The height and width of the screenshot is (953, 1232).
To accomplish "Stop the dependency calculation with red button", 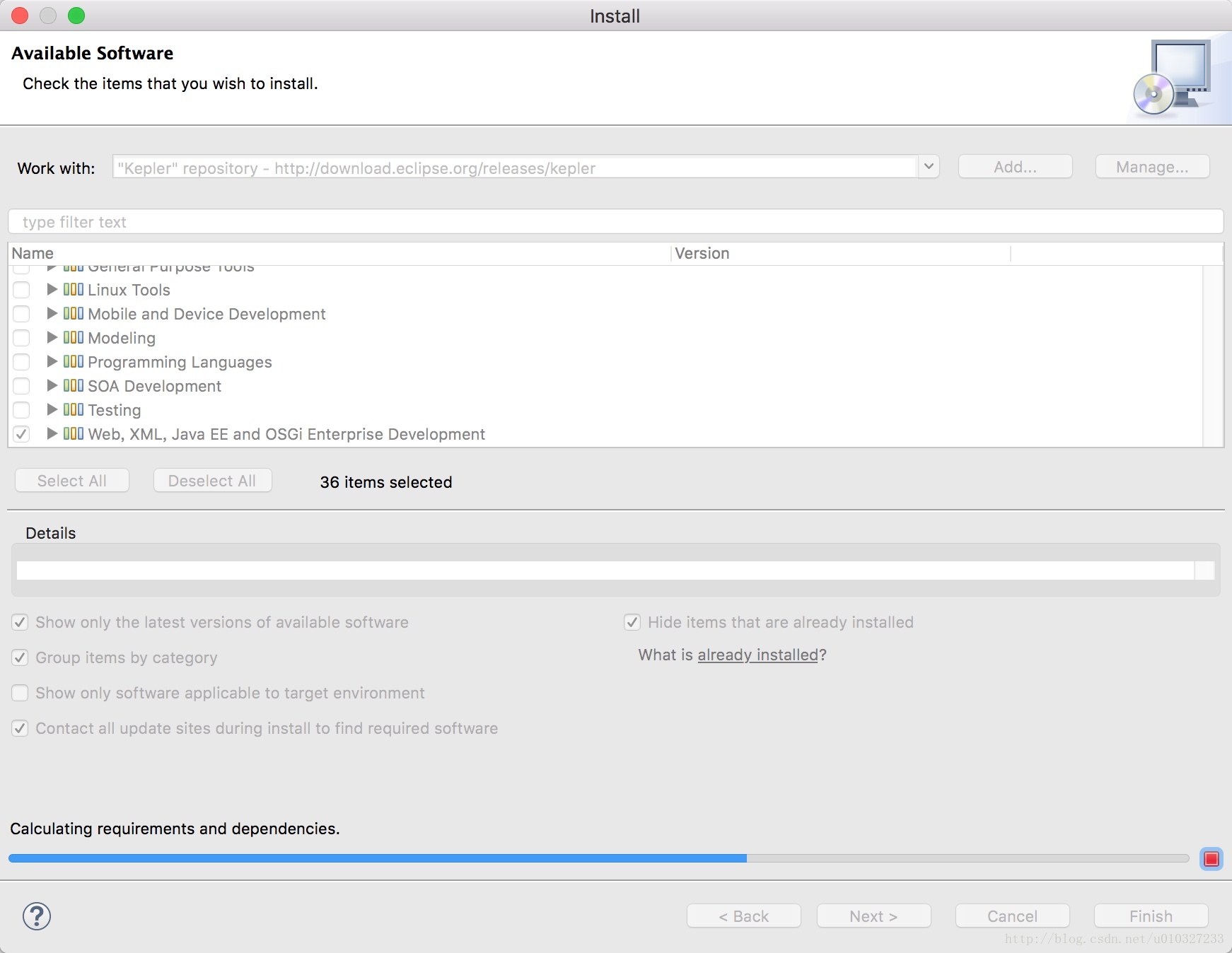I will pyautogui.click(x=1211, y=859).
